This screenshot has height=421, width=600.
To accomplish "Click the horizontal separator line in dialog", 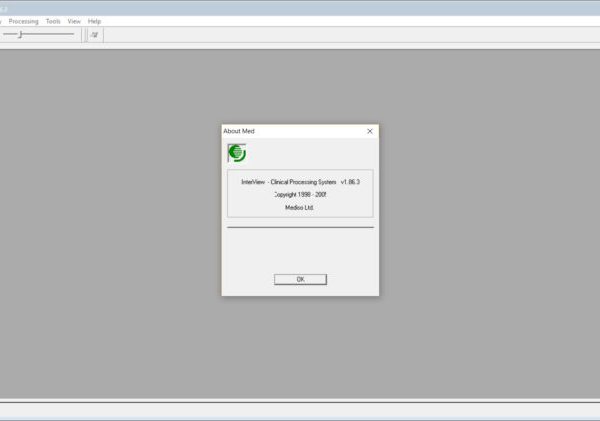I will point(300,227).
